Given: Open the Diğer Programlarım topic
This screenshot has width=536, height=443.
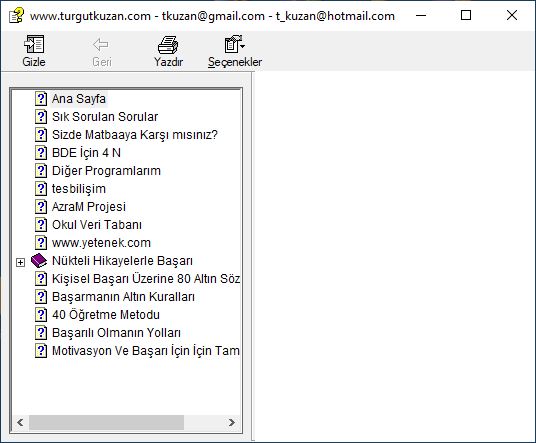Looking at the screenshot, I should (106, 171).
